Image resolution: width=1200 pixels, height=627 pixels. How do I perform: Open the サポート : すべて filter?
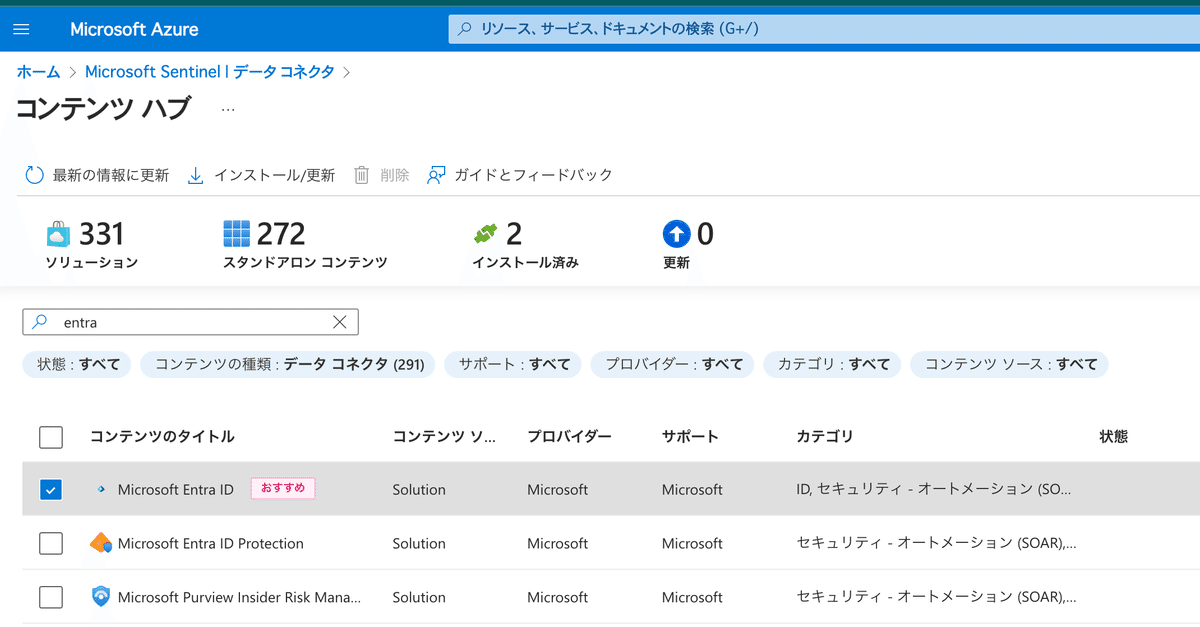tap(514, 365)
